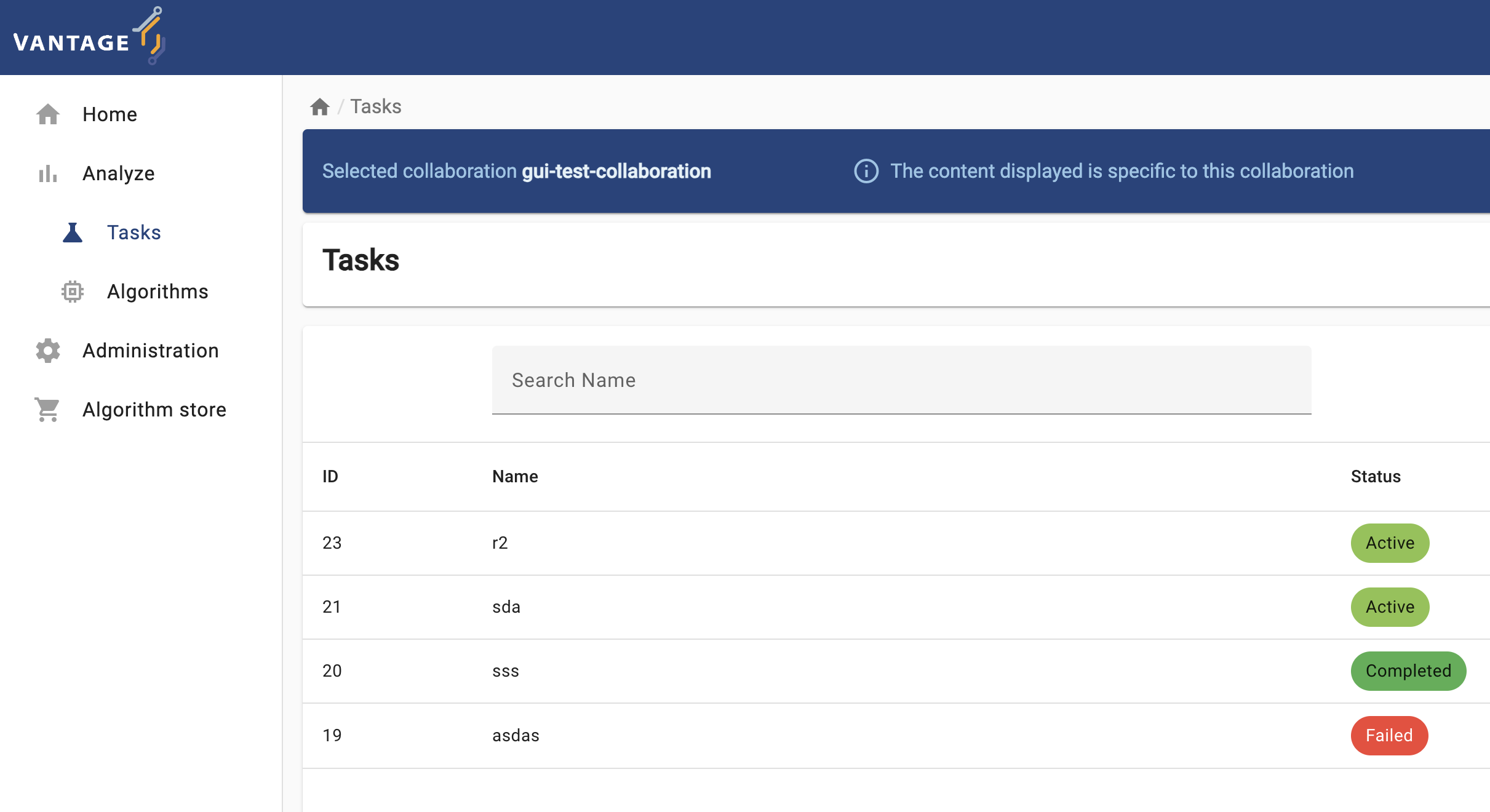Image resolution: width=1490 pixels, height=812 pixels.
Task: Click the Completed status badge
Action: point(1409,671)
